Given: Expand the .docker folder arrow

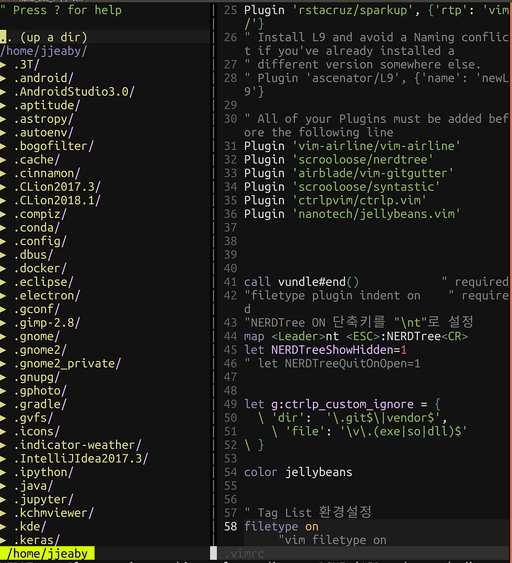Looking at the screenshot, I should tap(3, 269).
